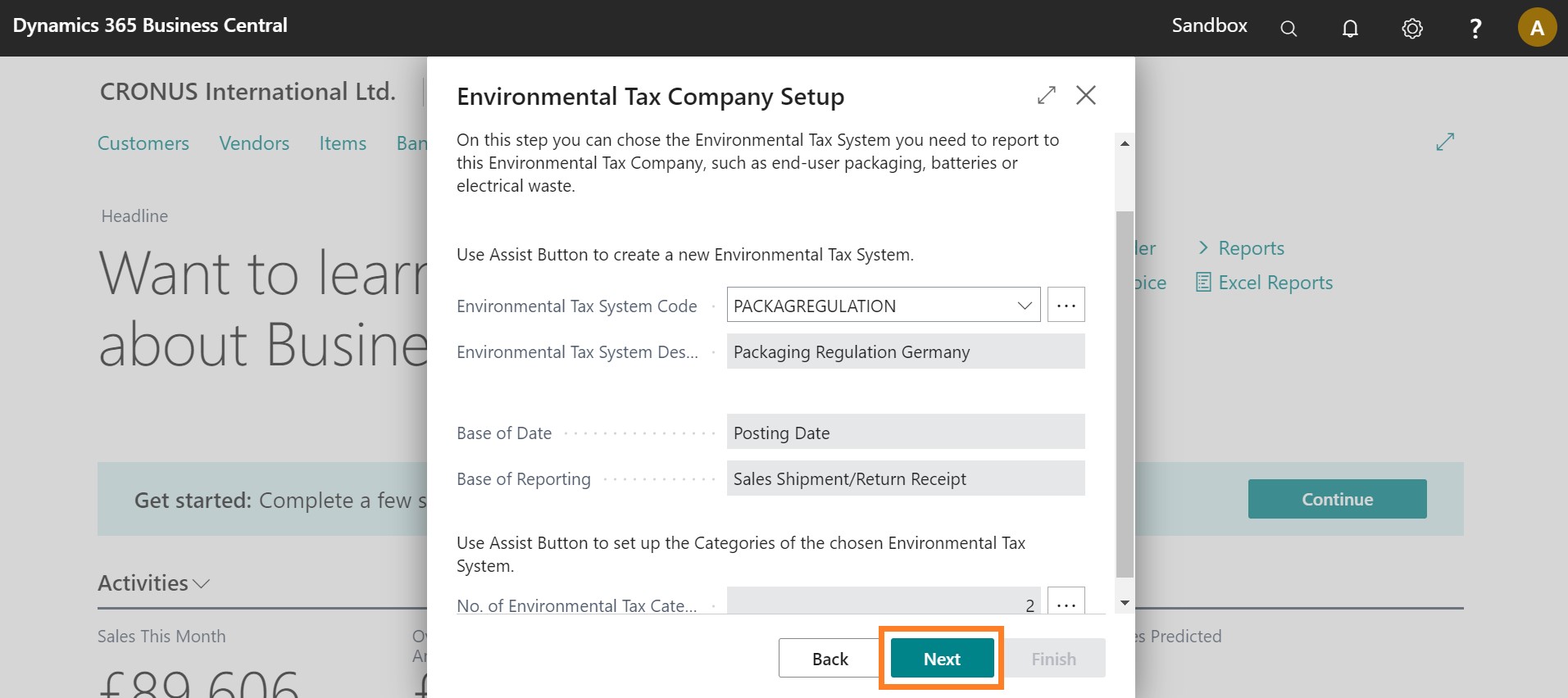The width and height of the screenshot is (1568, 698).
Task: Click assist button for Environmental Tax System Code
Action: click(1066, 305)
